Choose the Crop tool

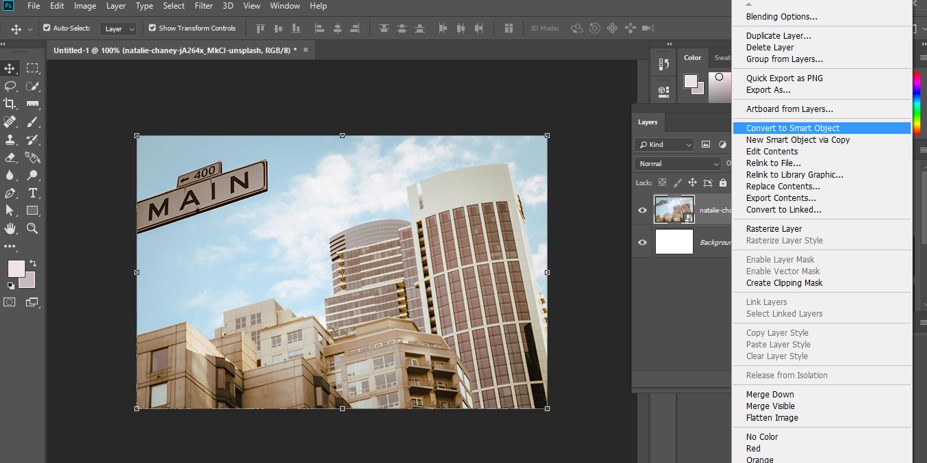[x=10, y=104]
